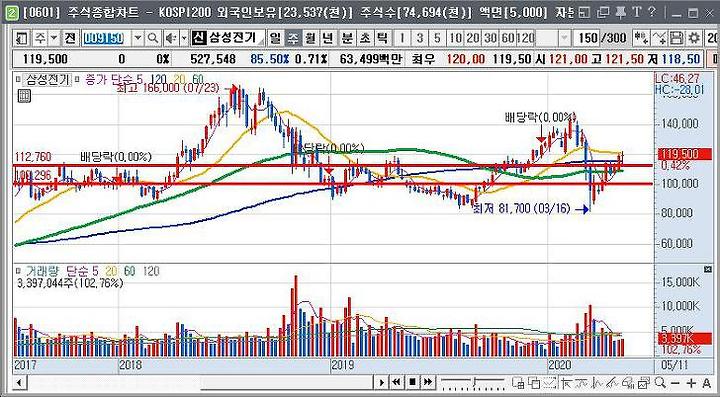This screenshot has height=397, width=720.
Task: Select interval 120 button
Action: point(526,38)
